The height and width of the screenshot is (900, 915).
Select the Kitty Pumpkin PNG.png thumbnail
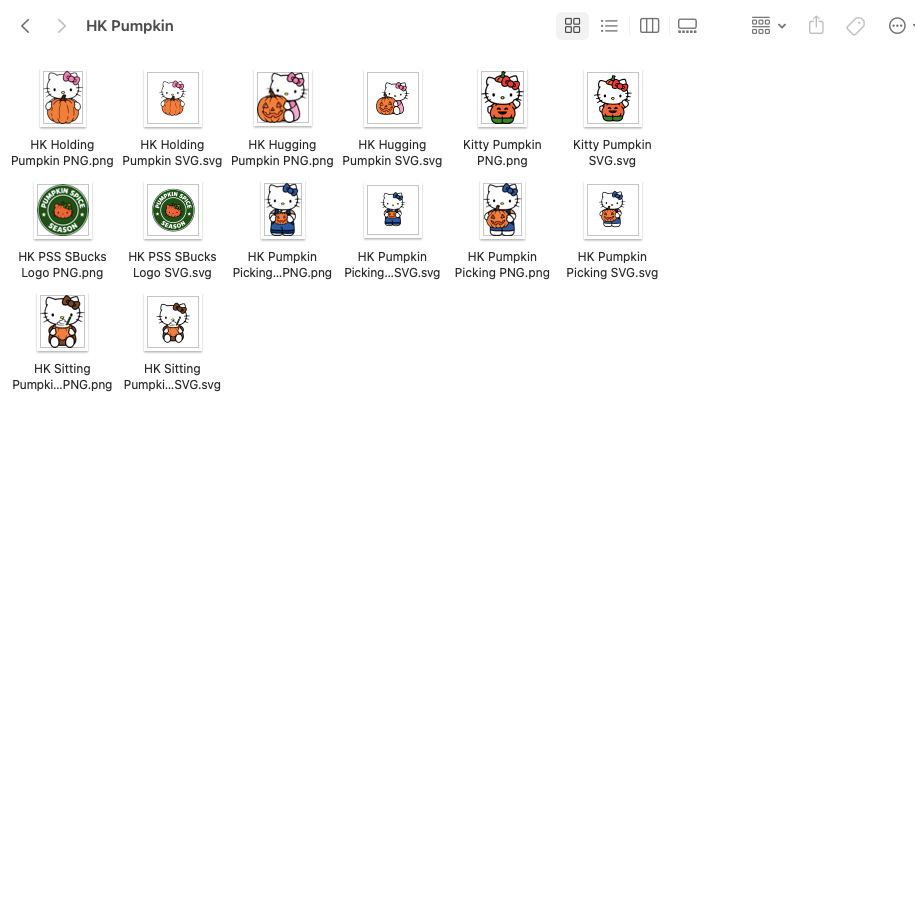(502, 98)
